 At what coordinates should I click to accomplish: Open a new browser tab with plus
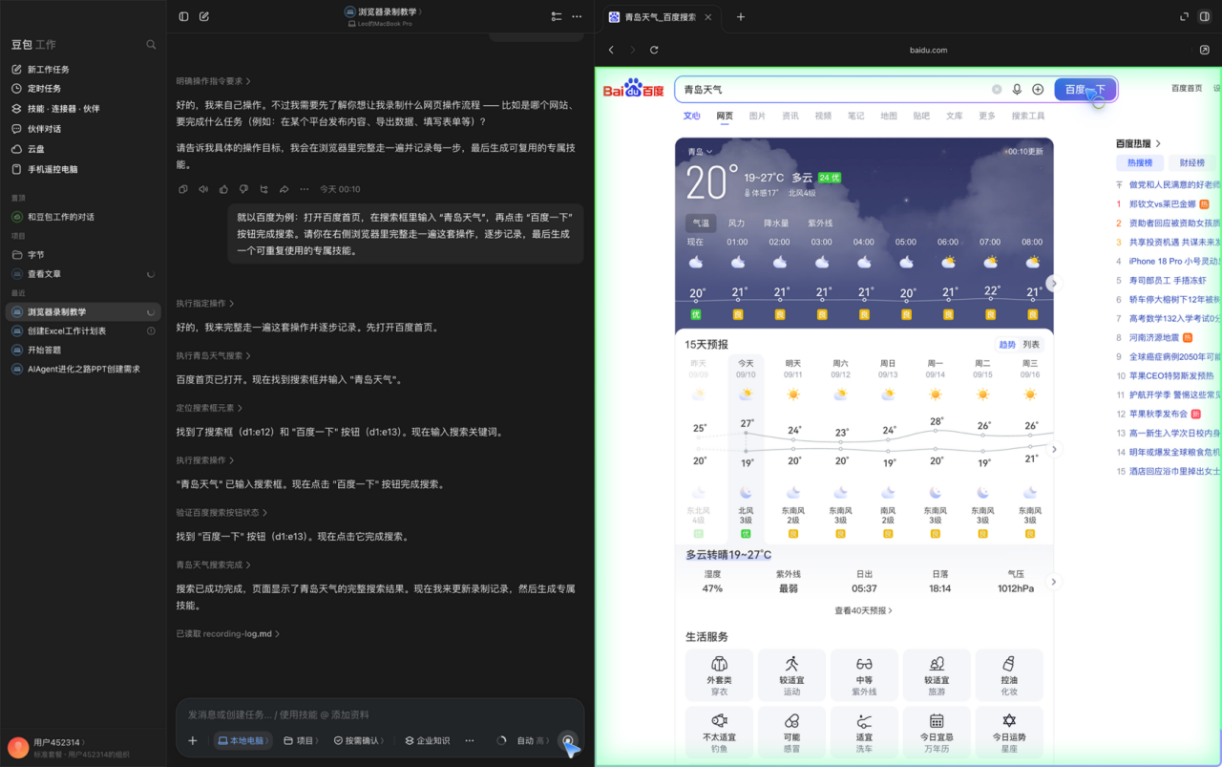[741, 17]
